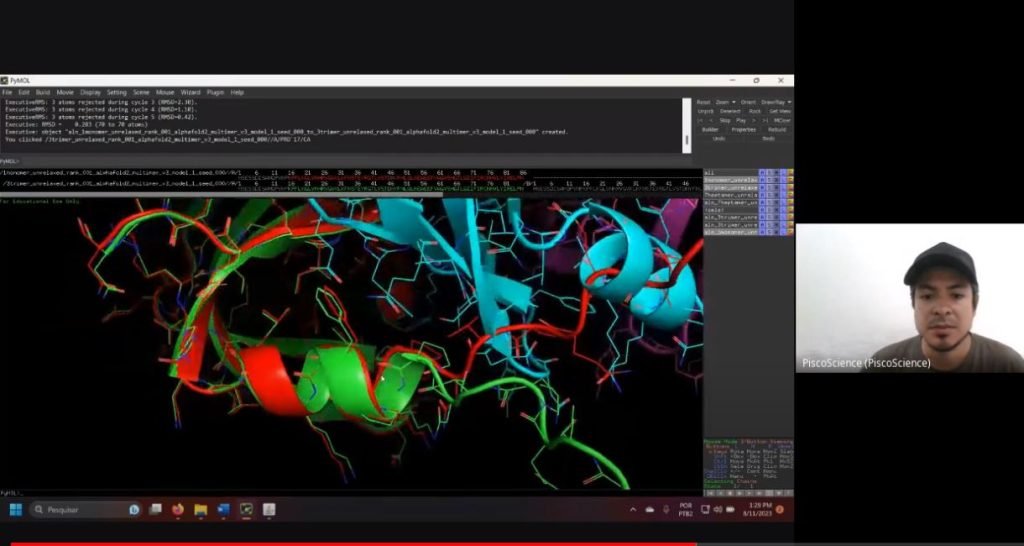Viewport: 1024px width, 546px height.
Task: Open the Wizard menu
Action: pyautogui.click(x=190, y=92)
